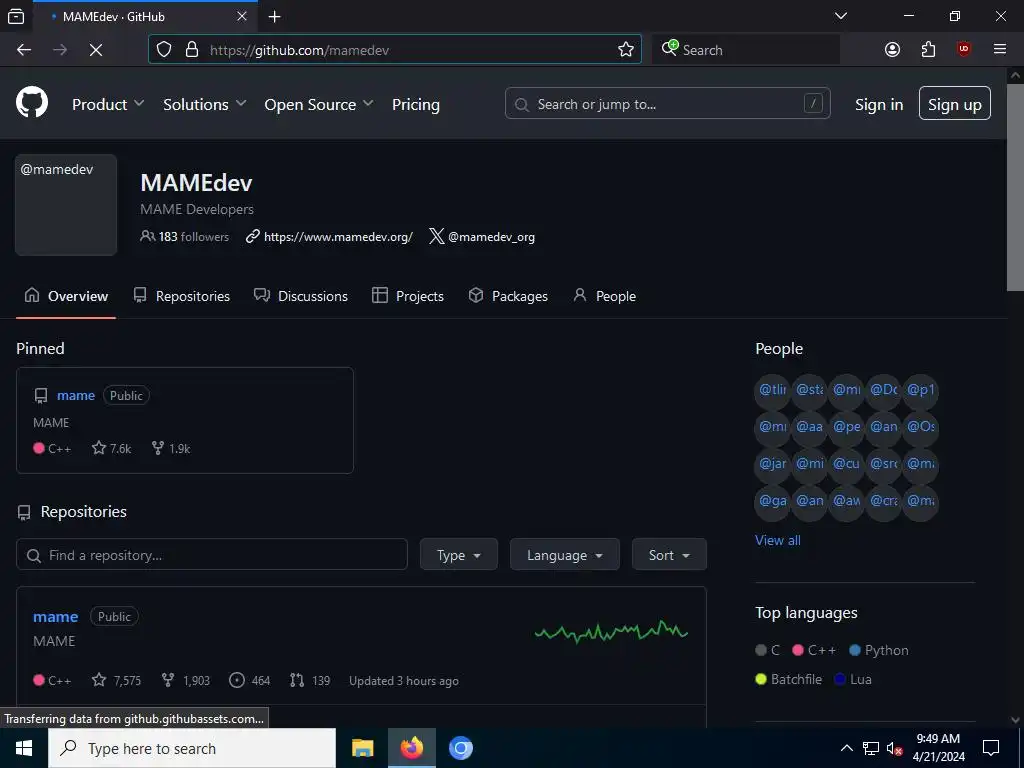Close the MAMEdev GitHub tab
This screenshot has width=1024, height=768.
pos(242,16)
